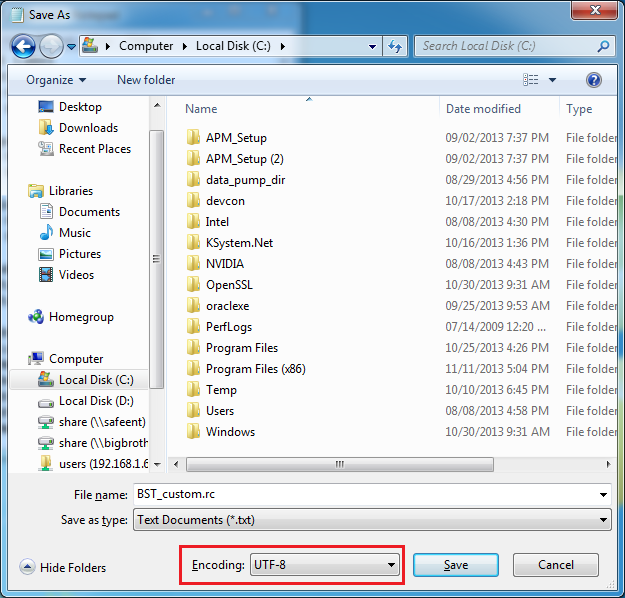625x598 pixels.
Task: Collapse the dialog with Hide Folders
Action: click(x=62, y=567)
